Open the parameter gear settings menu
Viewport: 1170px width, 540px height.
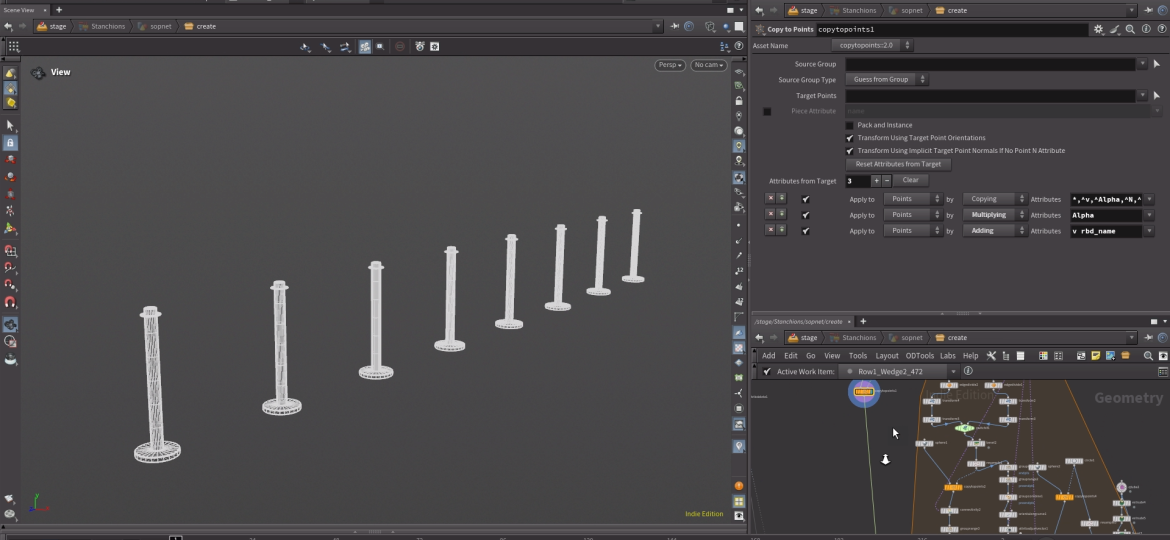pyautogui.click(x=1099, y=30)
